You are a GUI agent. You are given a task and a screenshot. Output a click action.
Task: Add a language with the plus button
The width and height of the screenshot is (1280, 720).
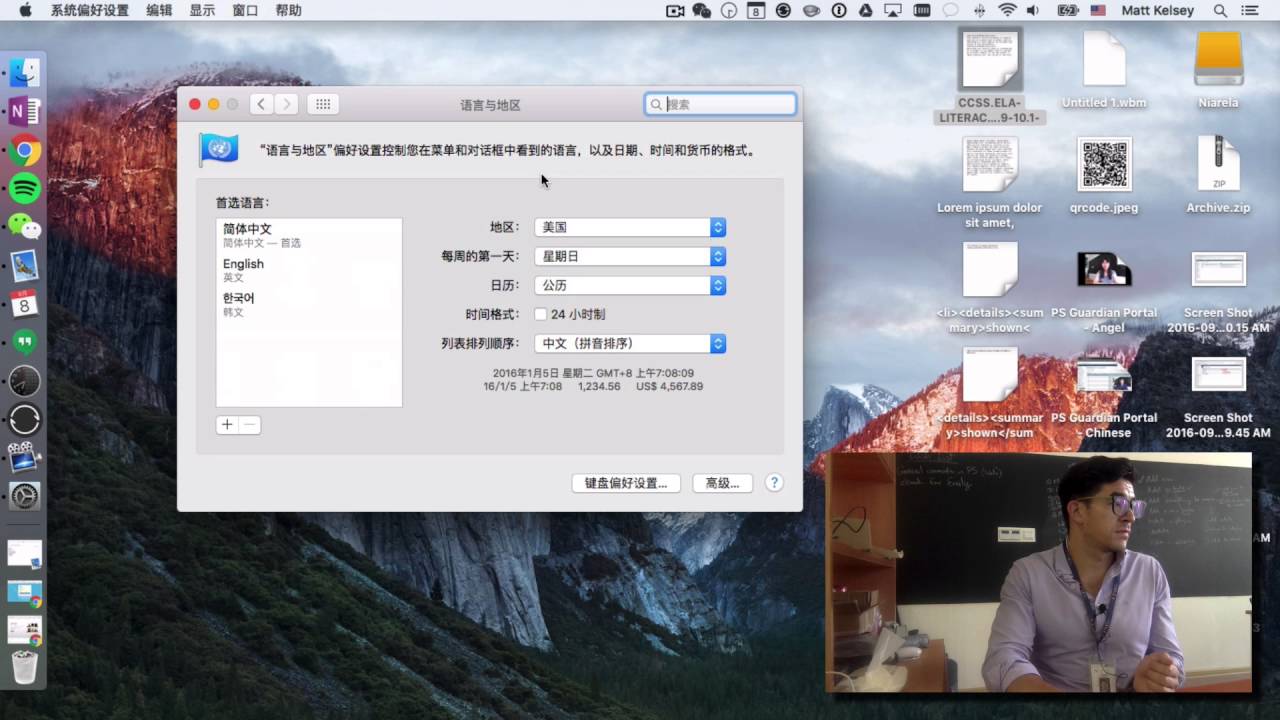(x=227, y=424)
